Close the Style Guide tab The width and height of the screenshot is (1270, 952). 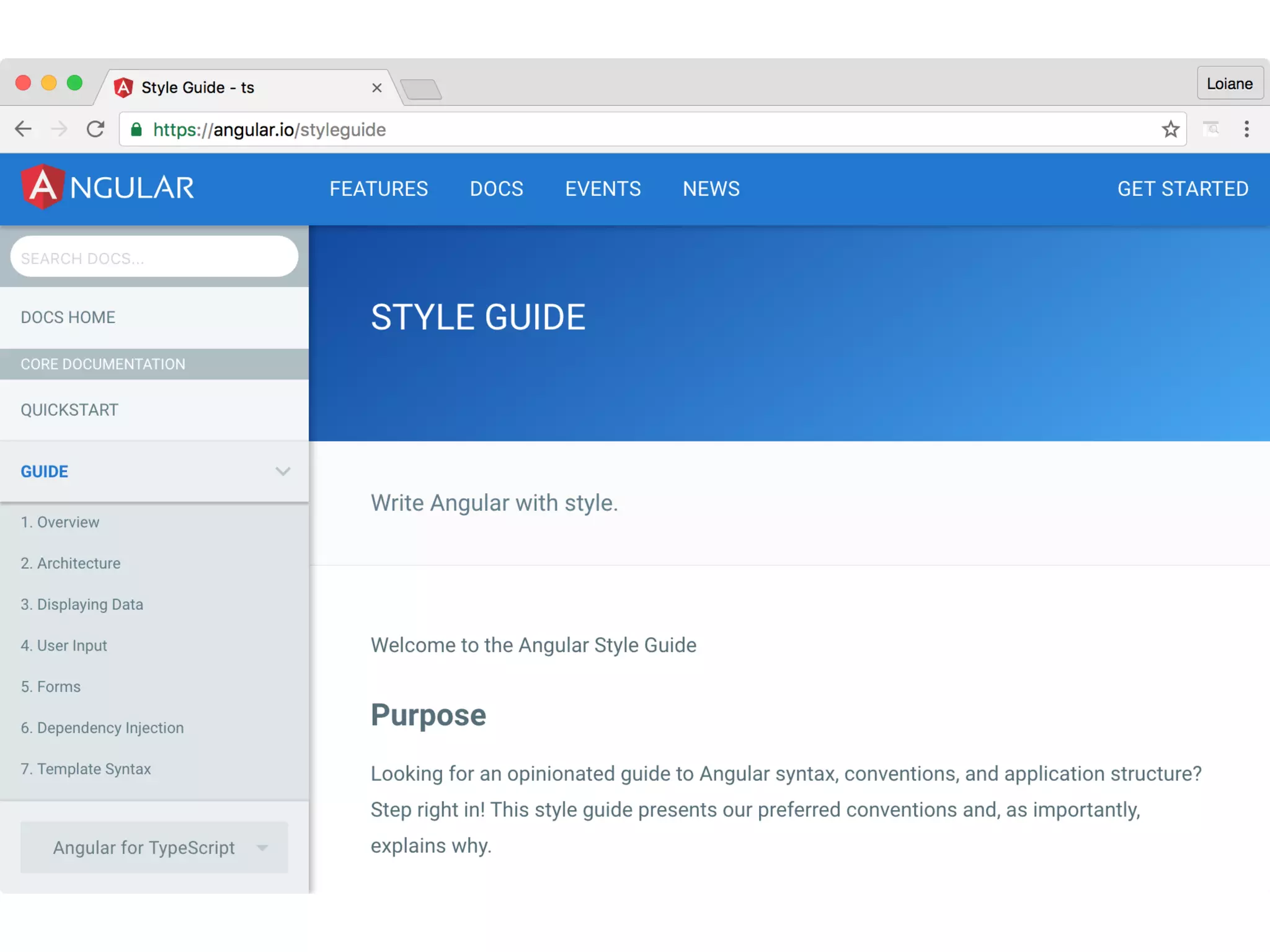coord(376,88)
